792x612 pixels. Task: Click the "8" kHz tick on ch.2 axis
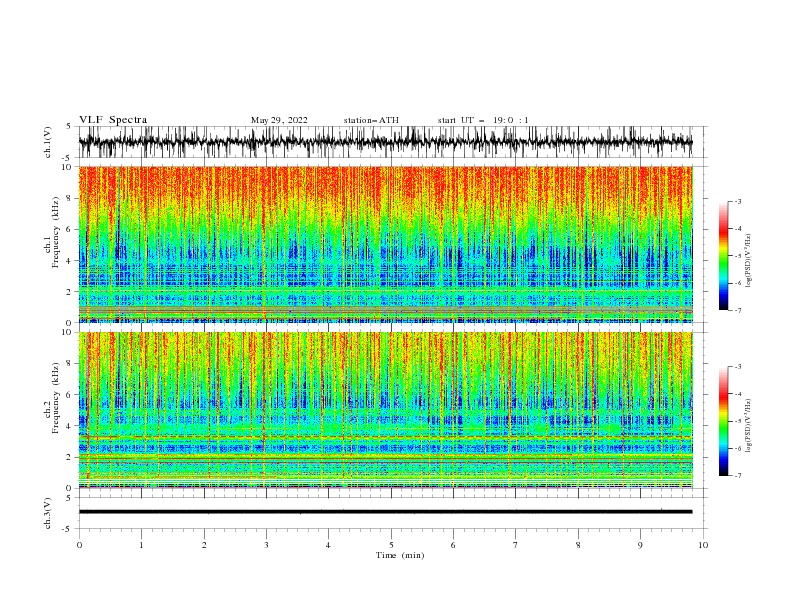[x=70, y=364]
